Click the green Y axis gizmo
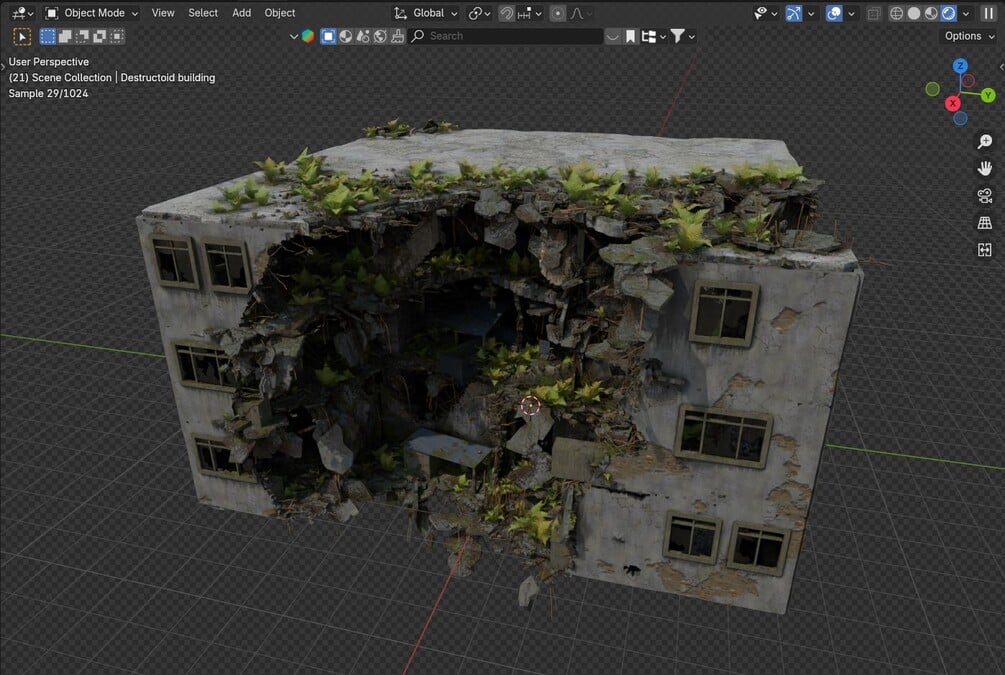This screenshot has width=1005, height=675. coord(988,96)
